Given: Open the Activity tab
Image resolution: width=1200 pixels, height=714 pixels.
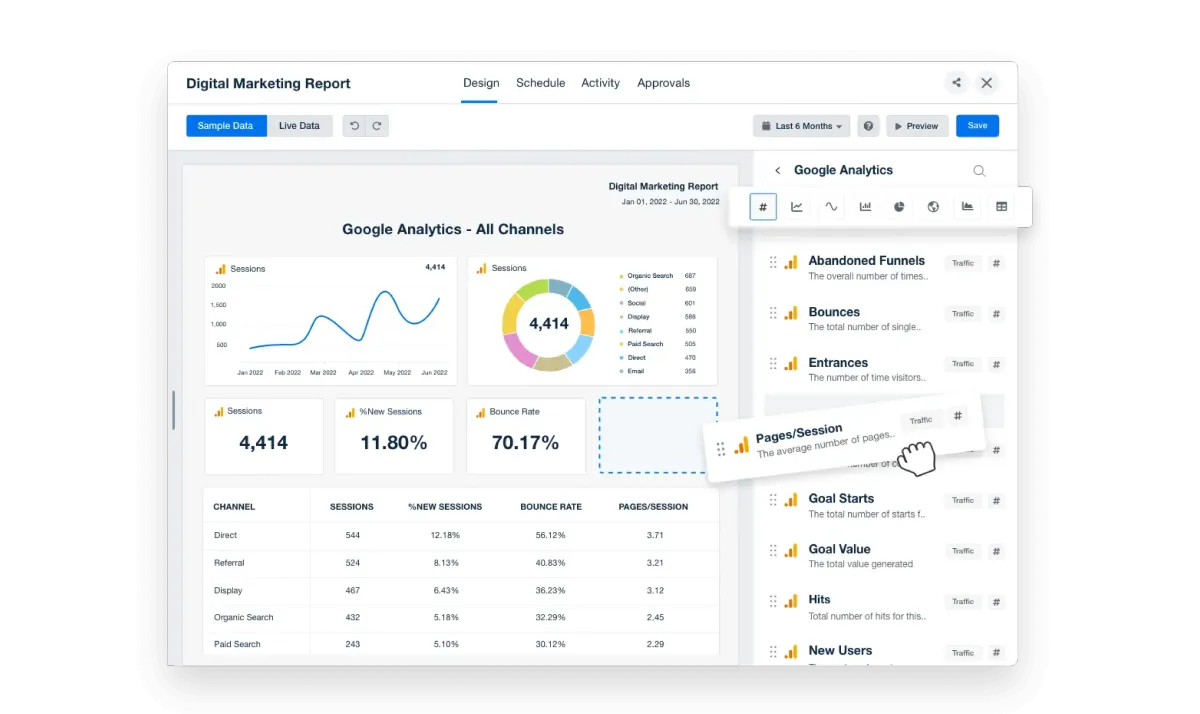Looking at the screenshot, I should coord(601,83).
